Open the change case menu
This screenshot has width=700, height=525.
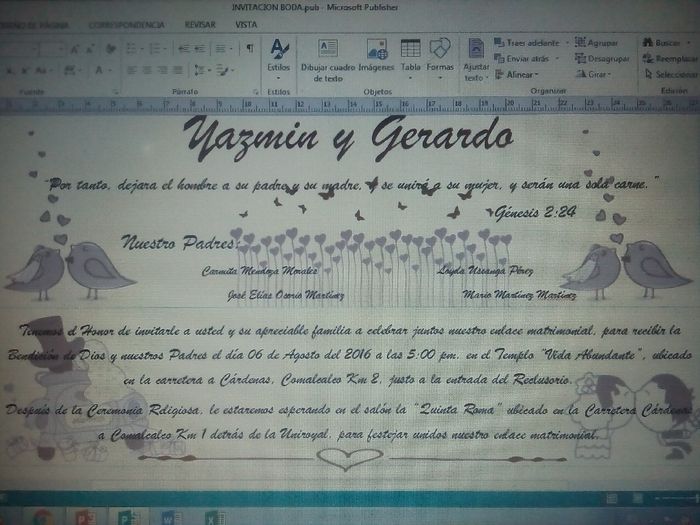[42, 71]
